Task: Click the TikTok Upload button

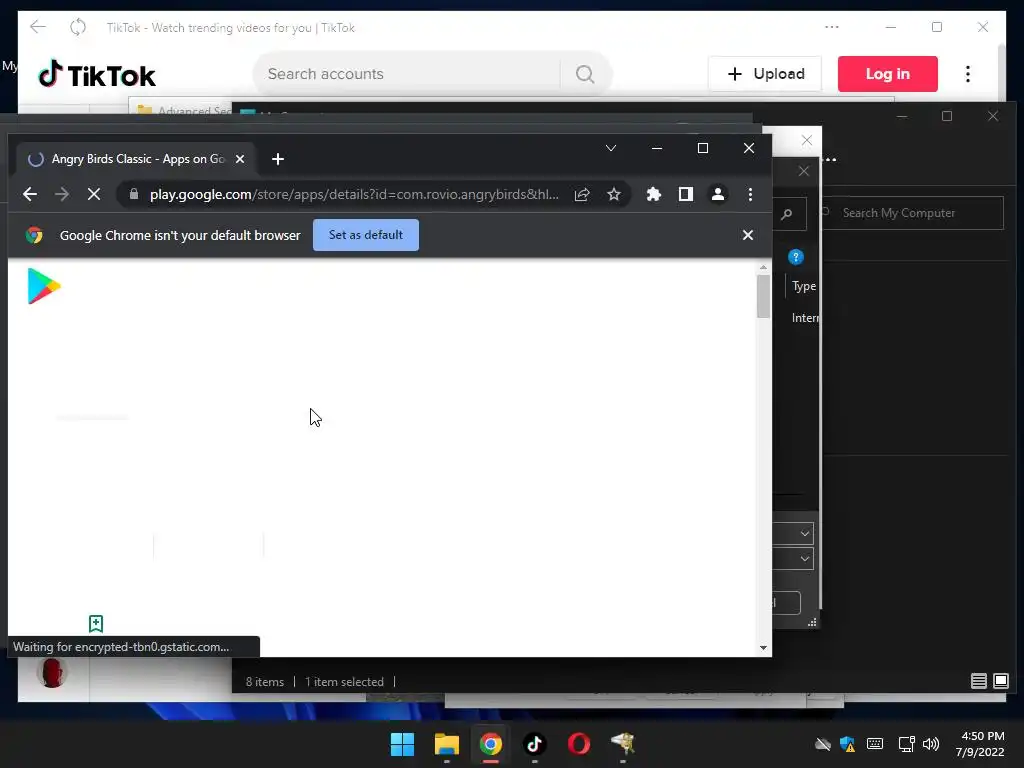Action: click(x=765, y=74)
